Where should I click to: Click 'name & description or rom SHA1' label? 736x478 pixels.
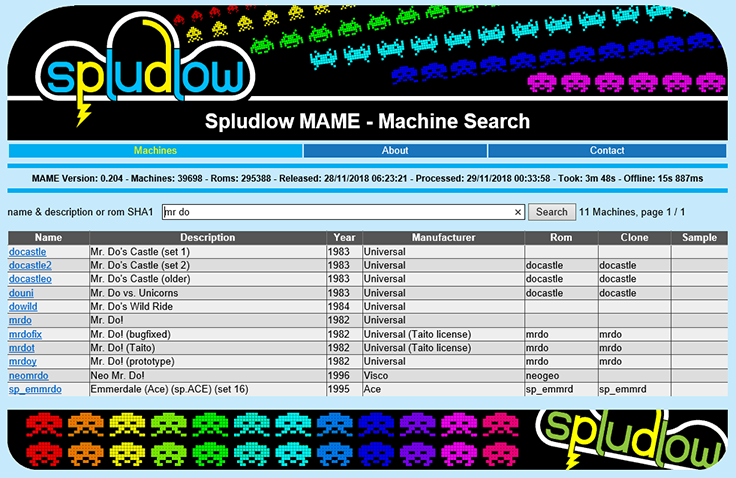pyautogui.click(x=80, y=212)
